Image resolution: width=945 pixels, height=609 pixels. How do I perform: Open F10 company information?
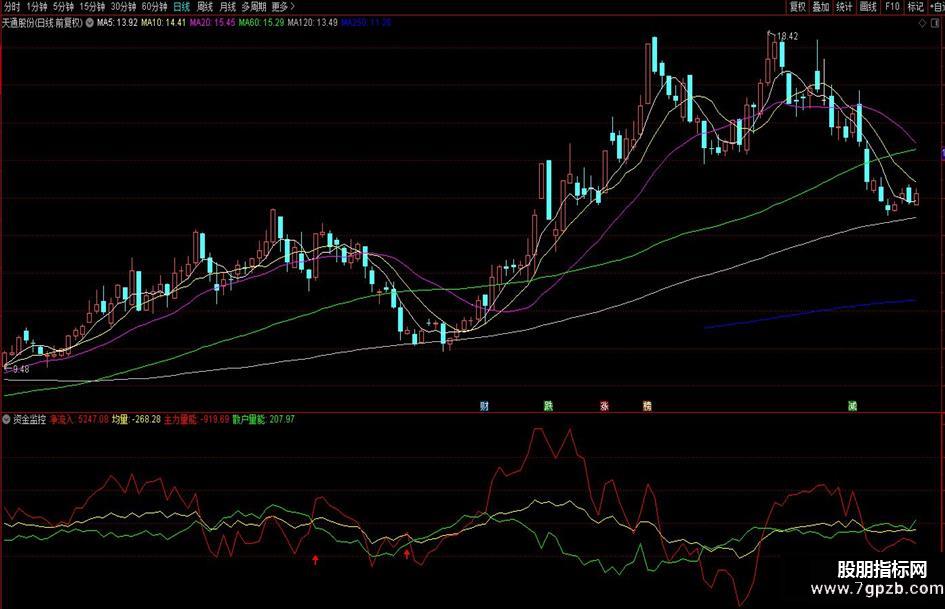click(x=892, y=7)
